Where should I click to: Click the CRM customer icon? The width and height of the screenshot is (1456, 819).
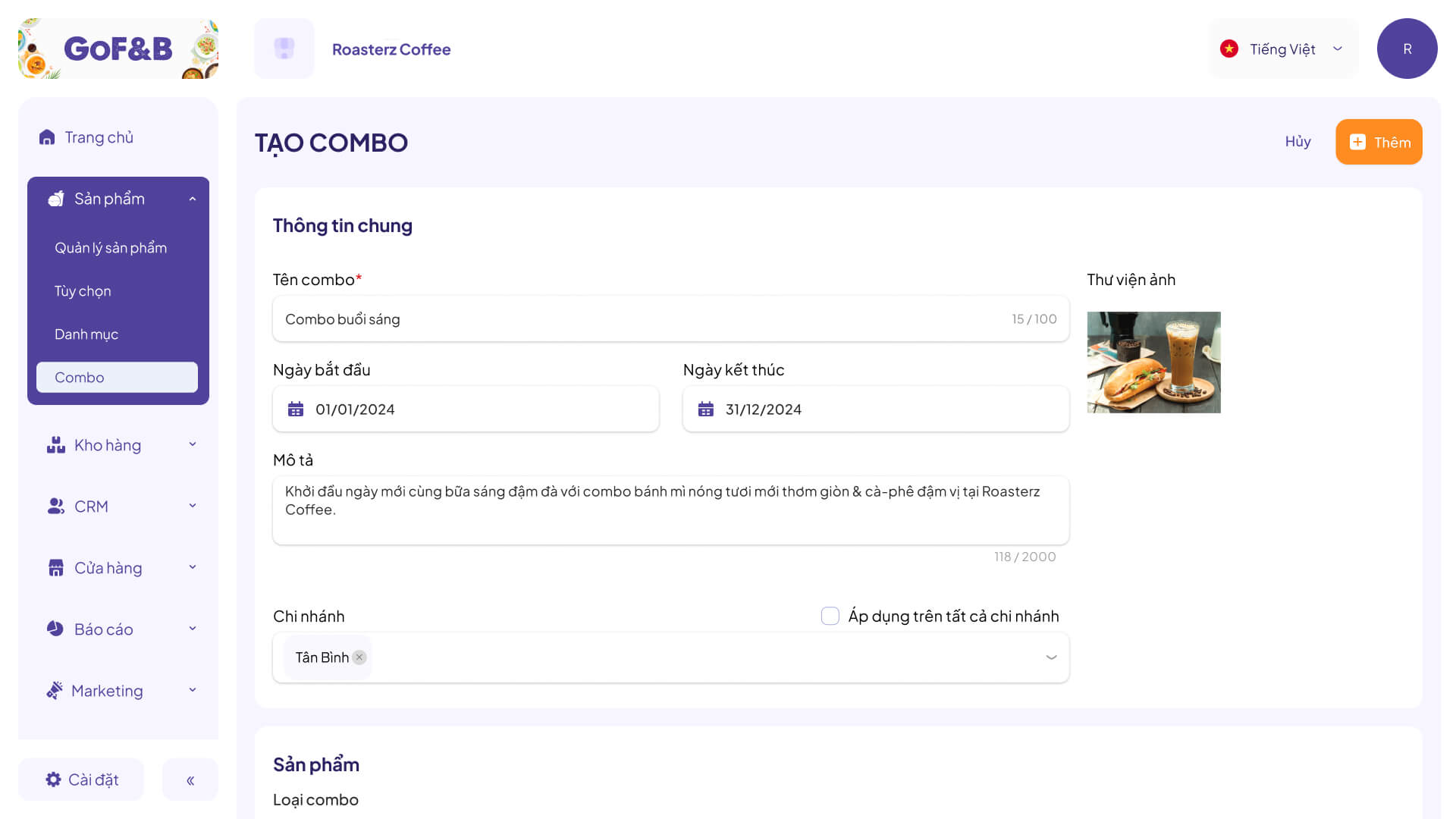[x=55, y=506]
